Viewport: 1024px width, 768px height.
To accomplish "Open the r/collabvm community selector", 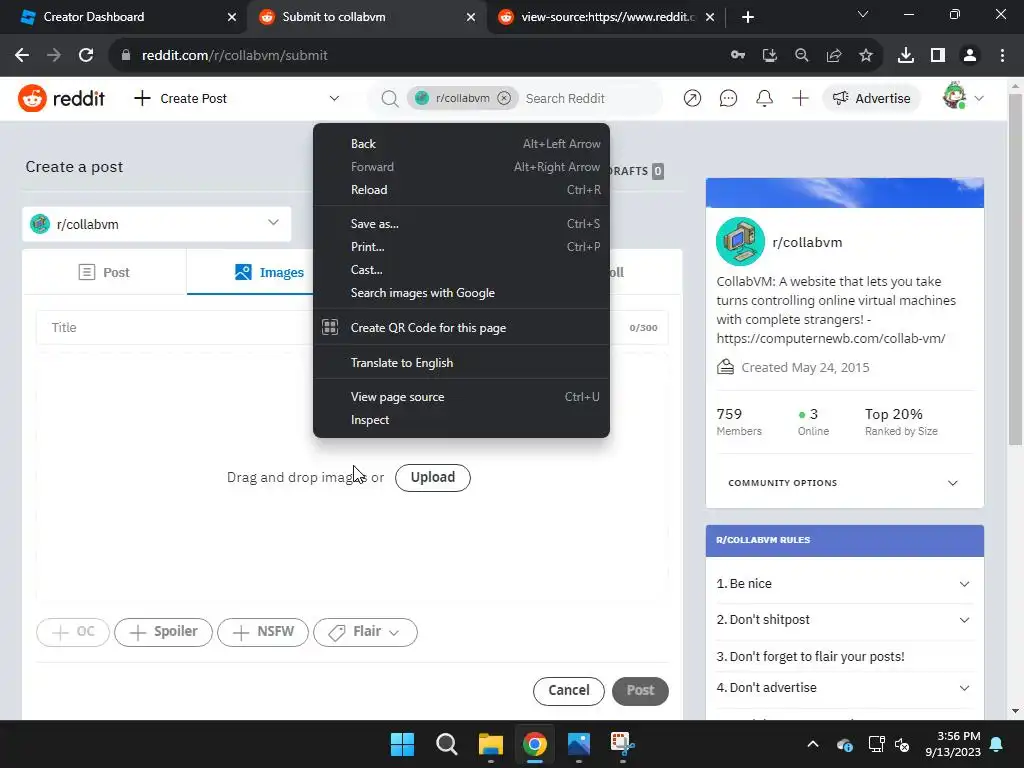I will point(157,224).
